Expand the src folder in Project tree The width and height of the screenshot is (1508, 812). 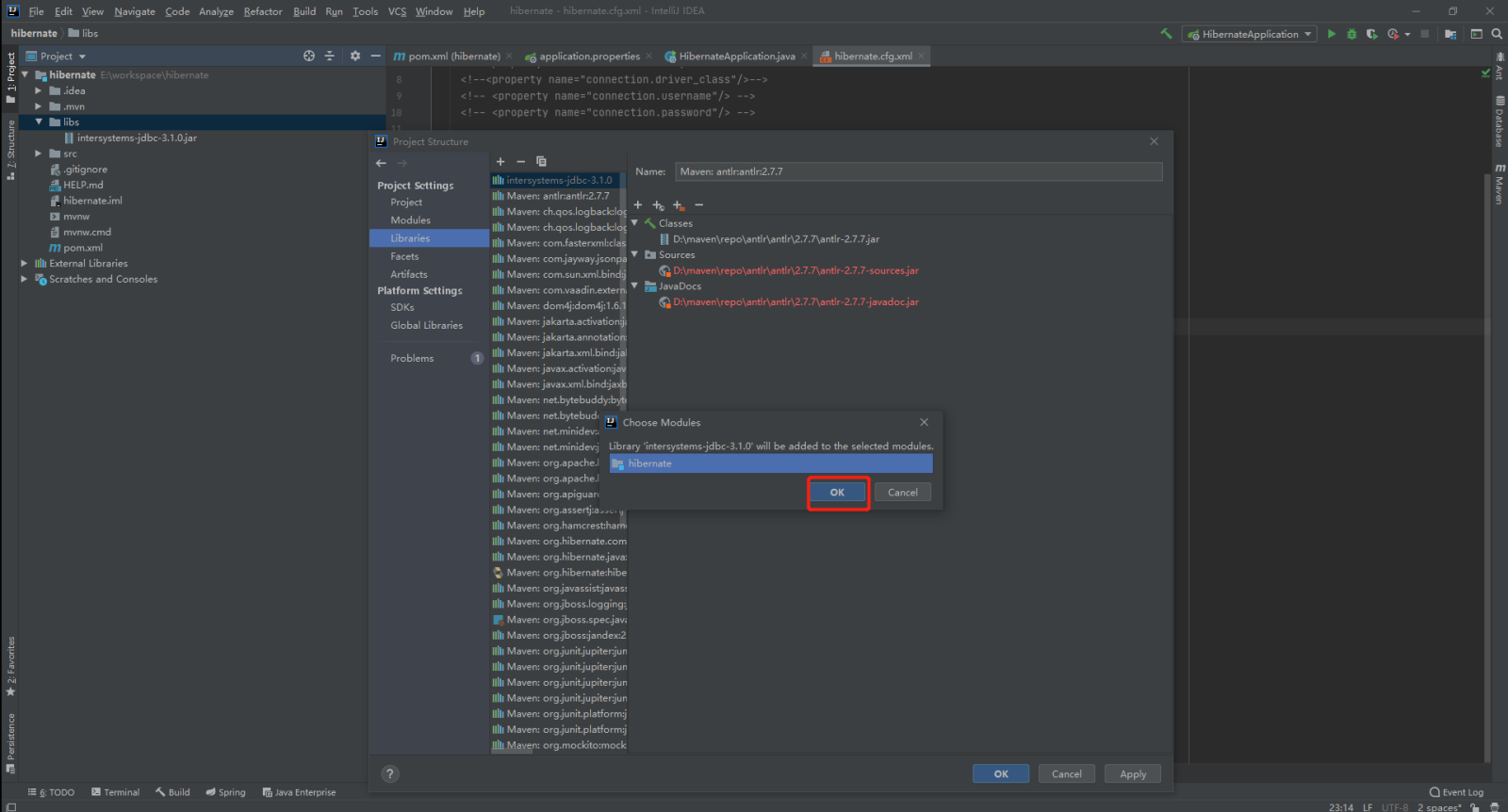[x=39, y=154]
